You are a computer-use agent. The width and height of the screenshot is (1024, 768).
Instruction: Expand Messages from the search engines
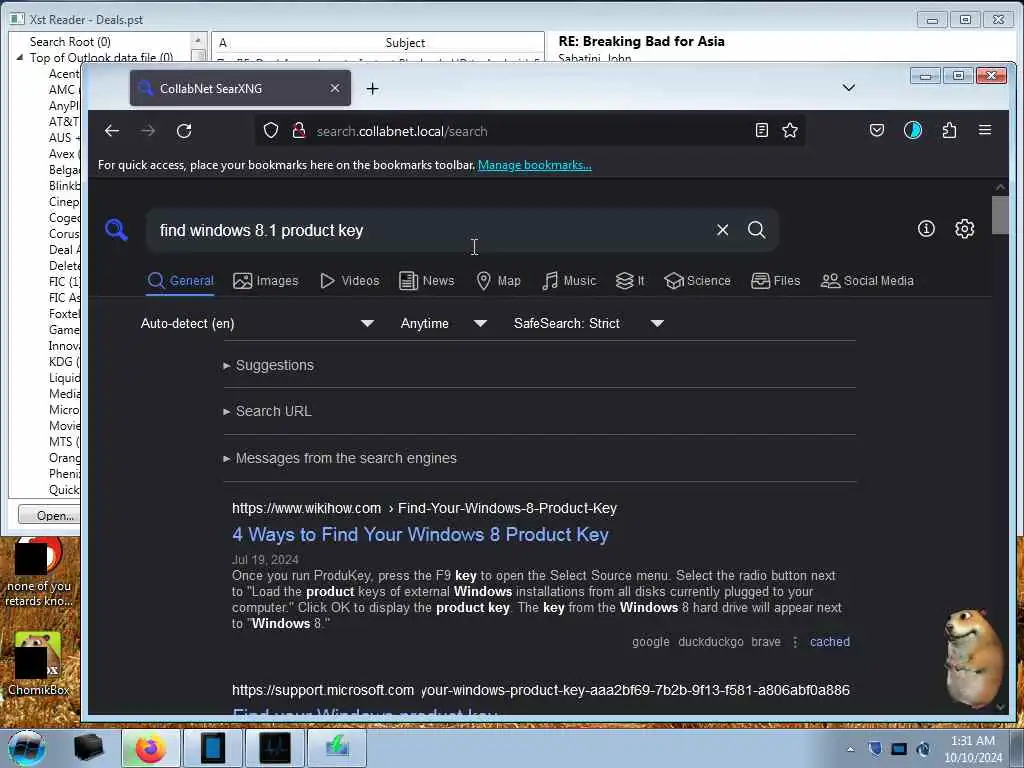[x=340, y=458]
